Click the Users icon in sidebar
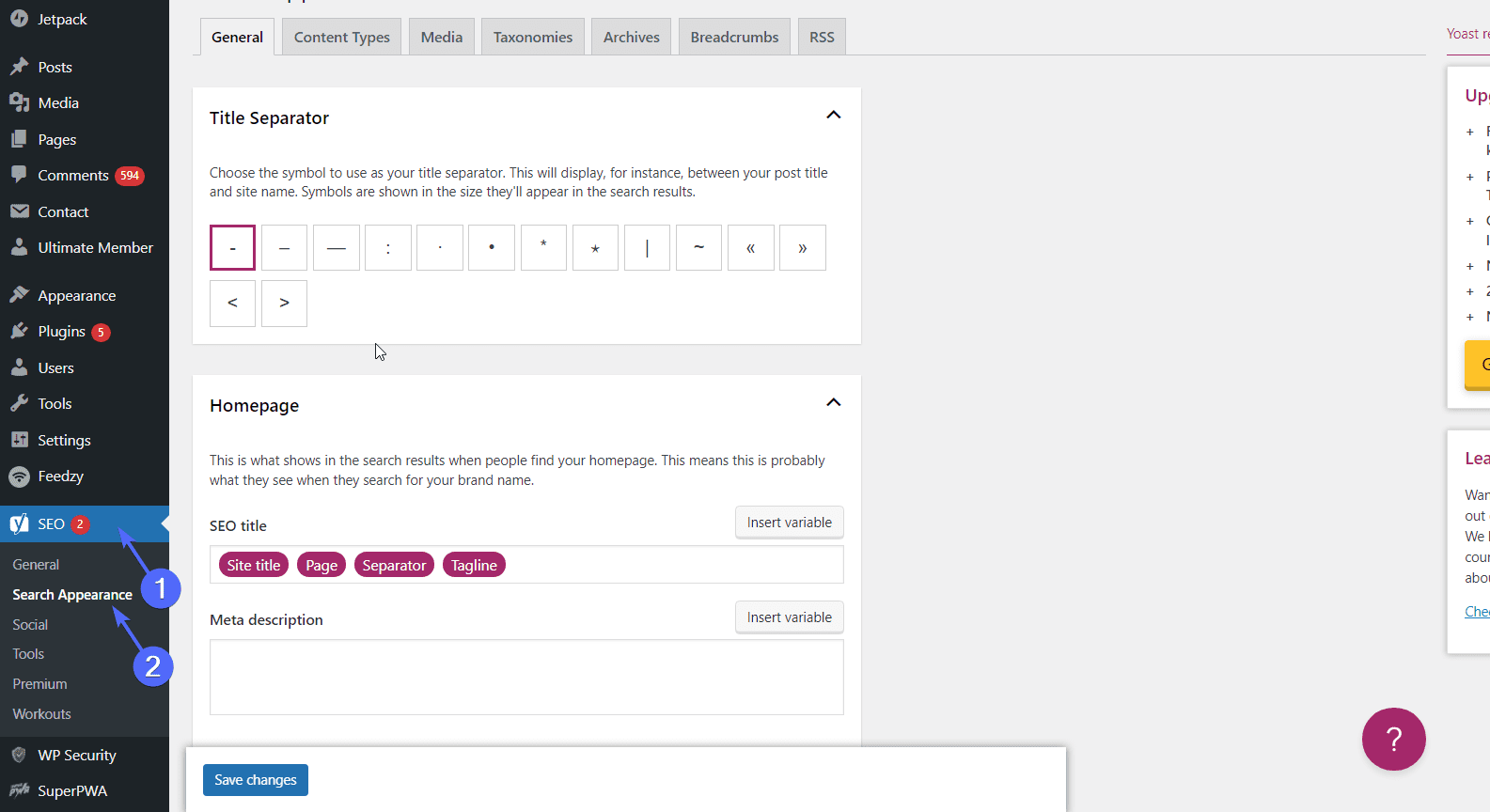 click(19, 367)
